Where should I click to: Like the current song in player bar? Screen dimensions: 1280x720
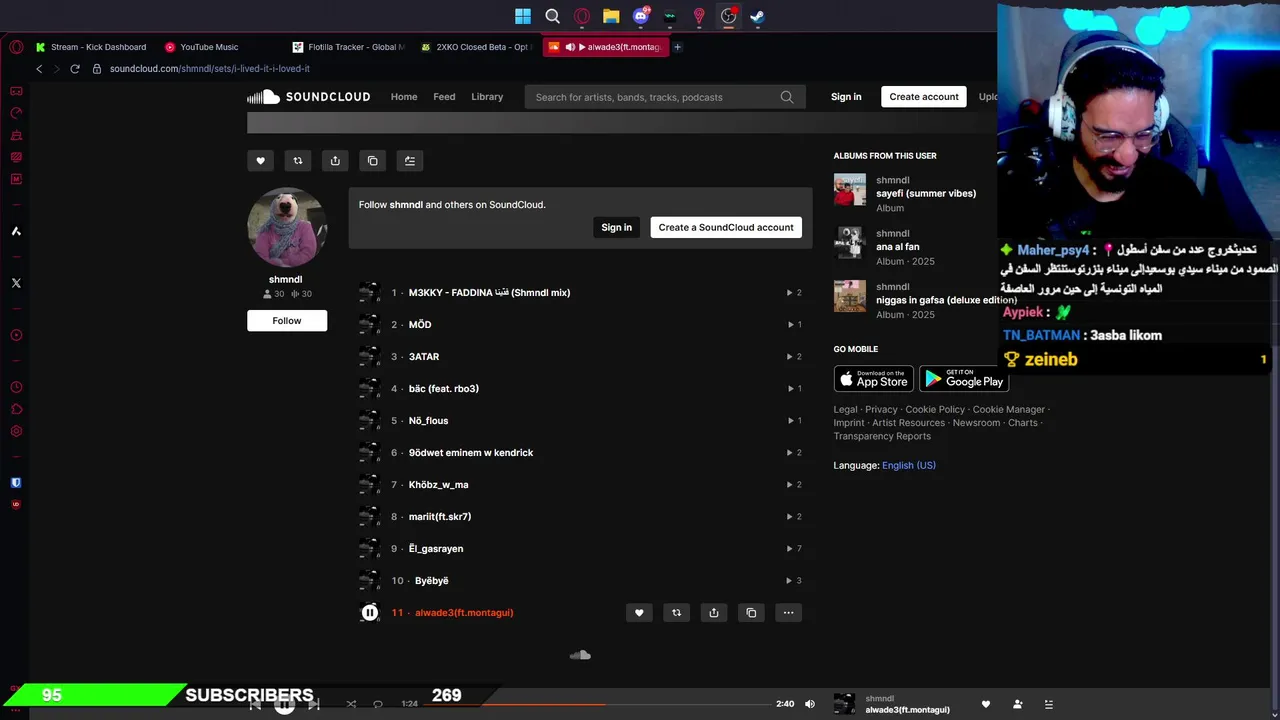986,704
